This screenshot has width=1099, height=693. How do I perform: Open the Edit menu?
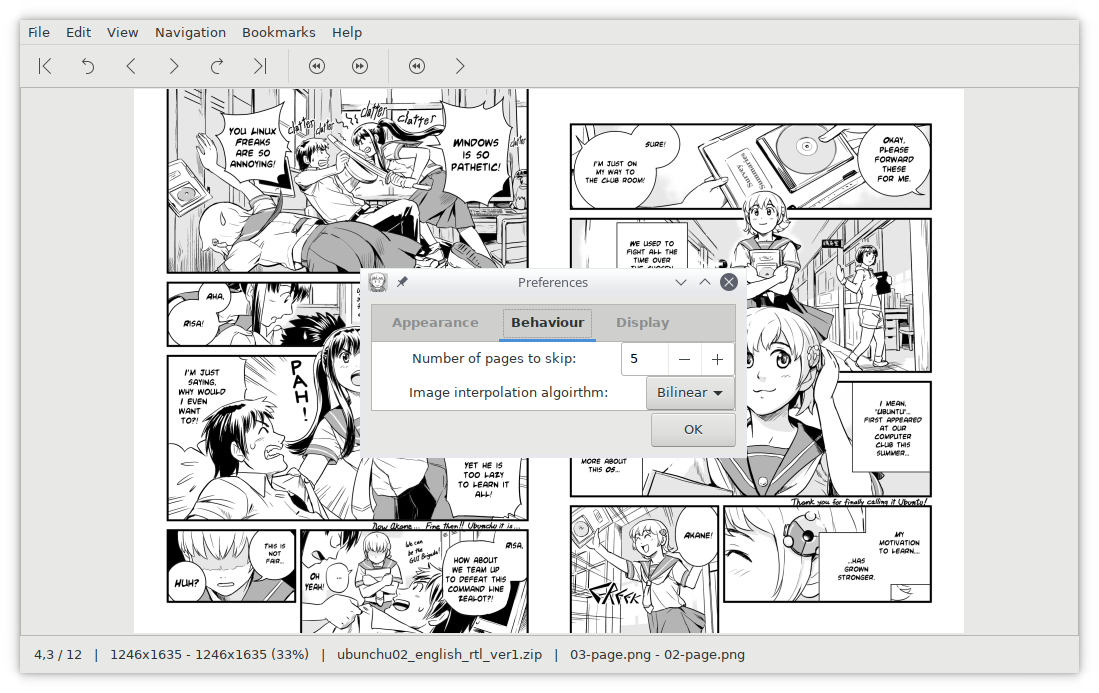pos(78,32)
